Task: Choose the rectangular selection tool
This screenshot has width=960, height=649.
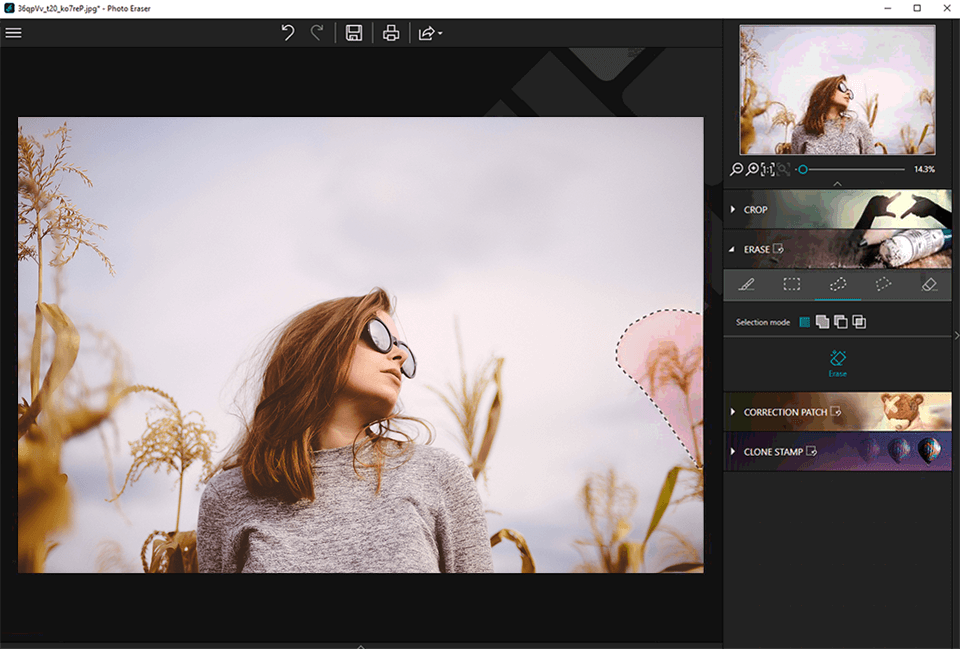Action: [x=792, y=284]
